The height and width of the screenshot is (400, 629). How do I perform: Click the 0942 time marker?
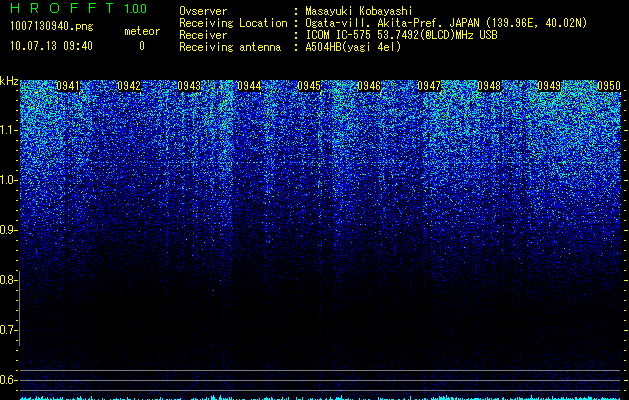(129, 86)
